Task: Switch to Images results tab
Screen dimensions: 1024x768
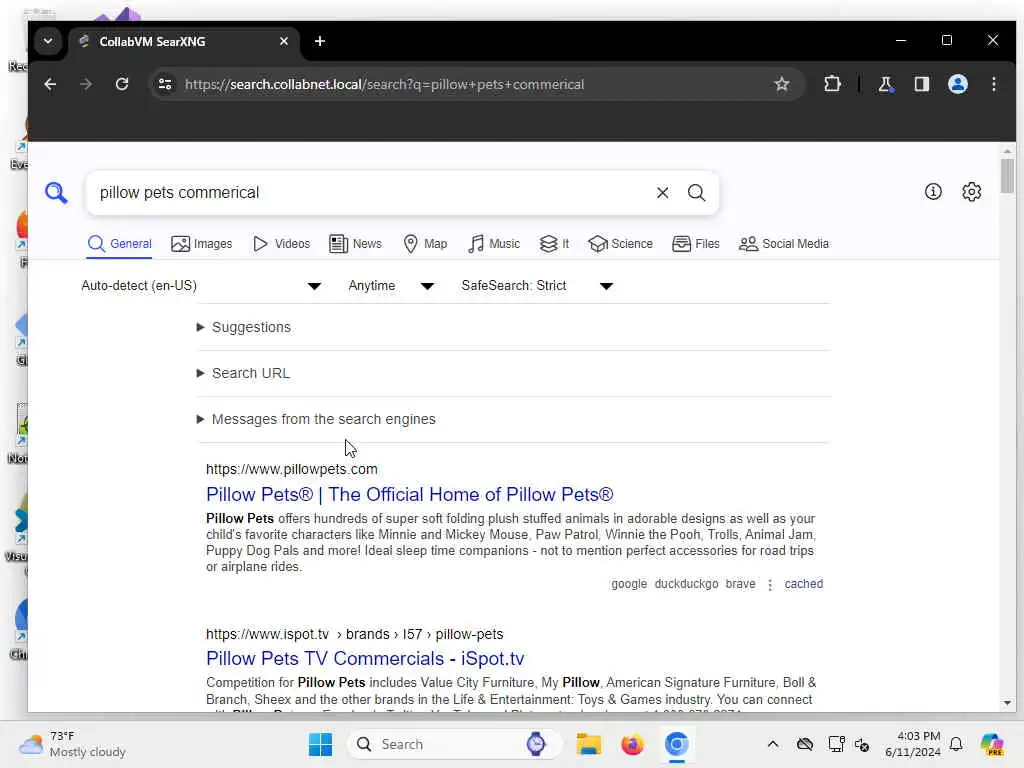Action: [201, 244]
